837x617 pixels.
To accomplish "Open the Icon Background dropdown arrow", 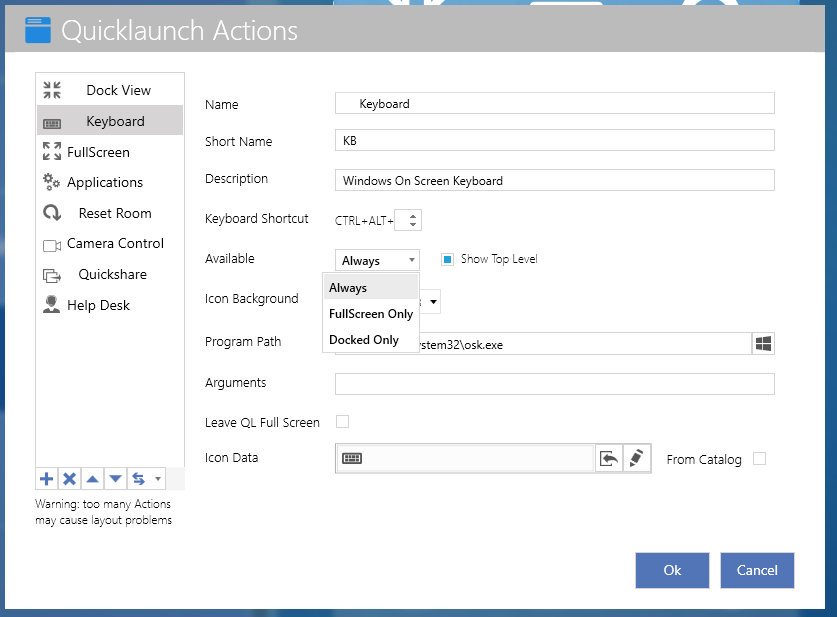I will 433,302.
